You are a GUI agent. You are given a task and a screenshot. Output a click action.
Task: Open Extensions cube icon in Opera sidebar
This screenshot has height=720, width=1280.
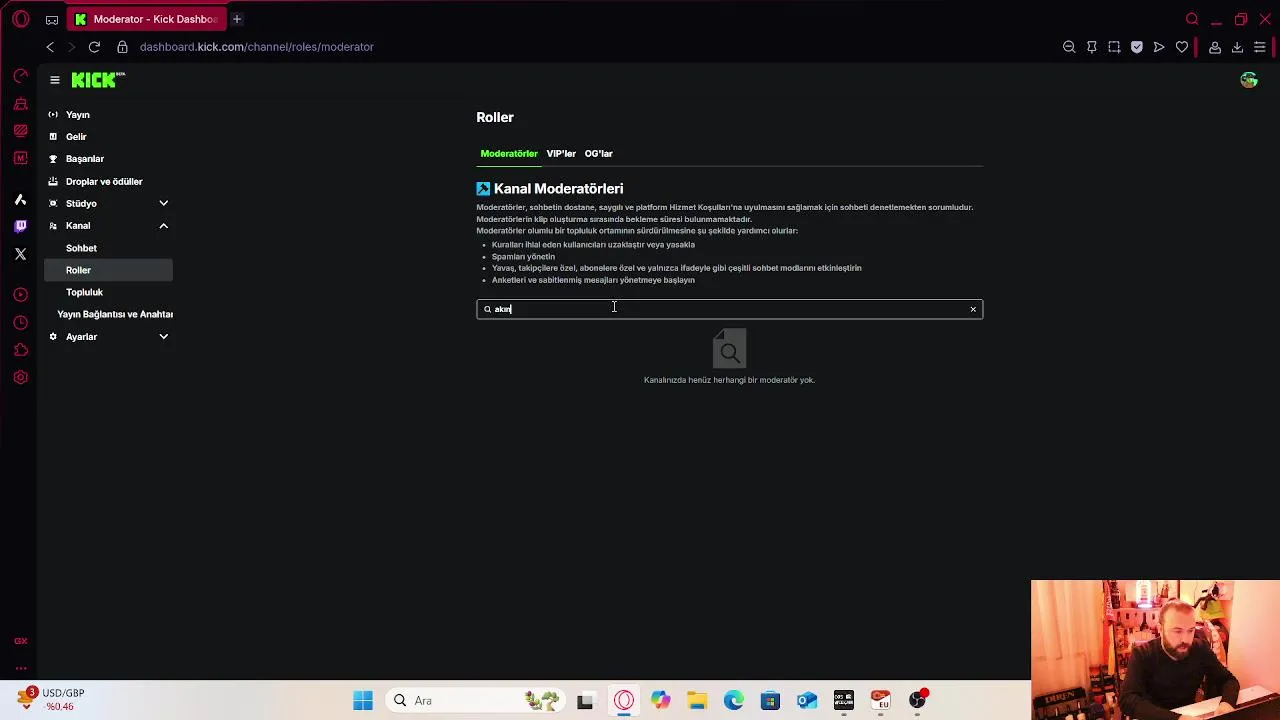[20, 350]
